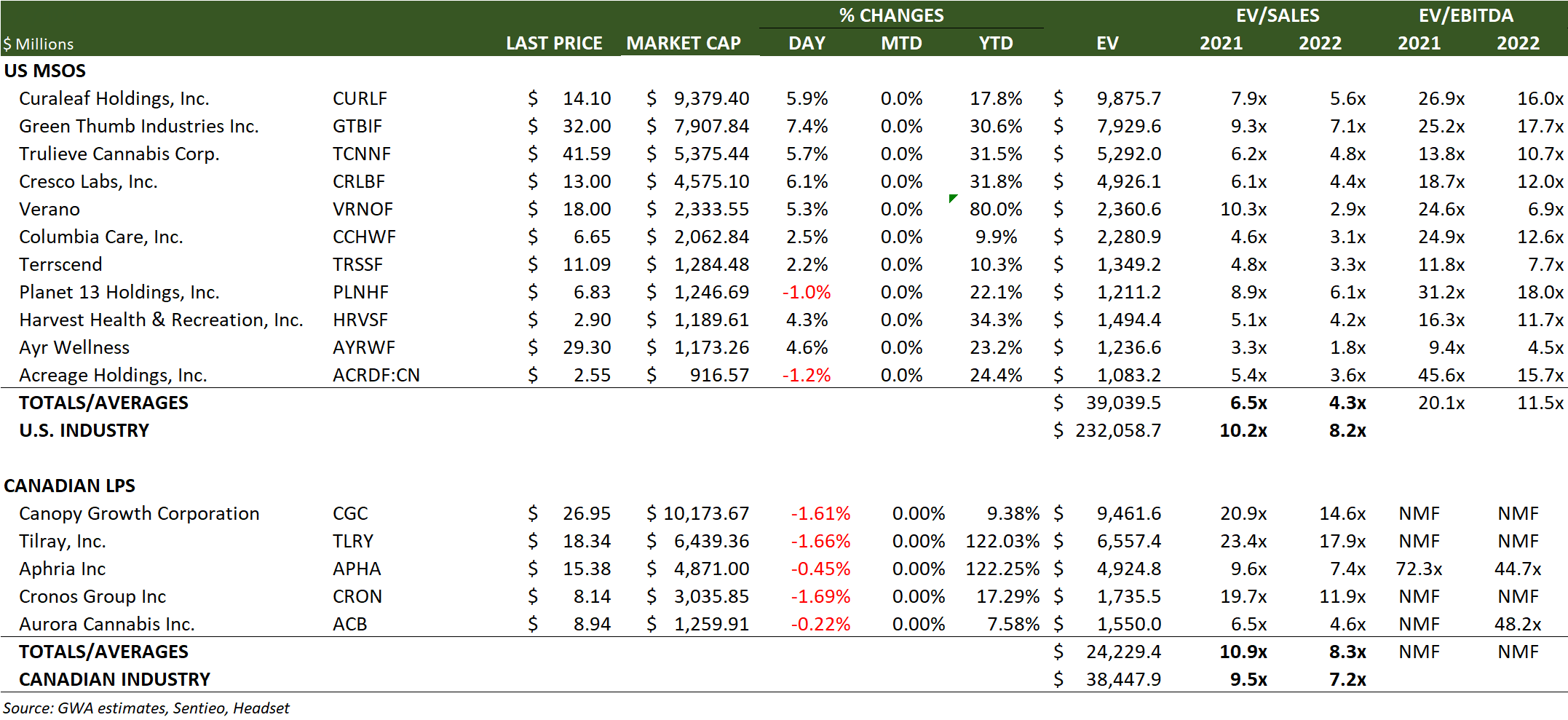Click U.S. industry EV 232,058.7
Screen dimensions: 1568x720
click(x=1118, y=430)
